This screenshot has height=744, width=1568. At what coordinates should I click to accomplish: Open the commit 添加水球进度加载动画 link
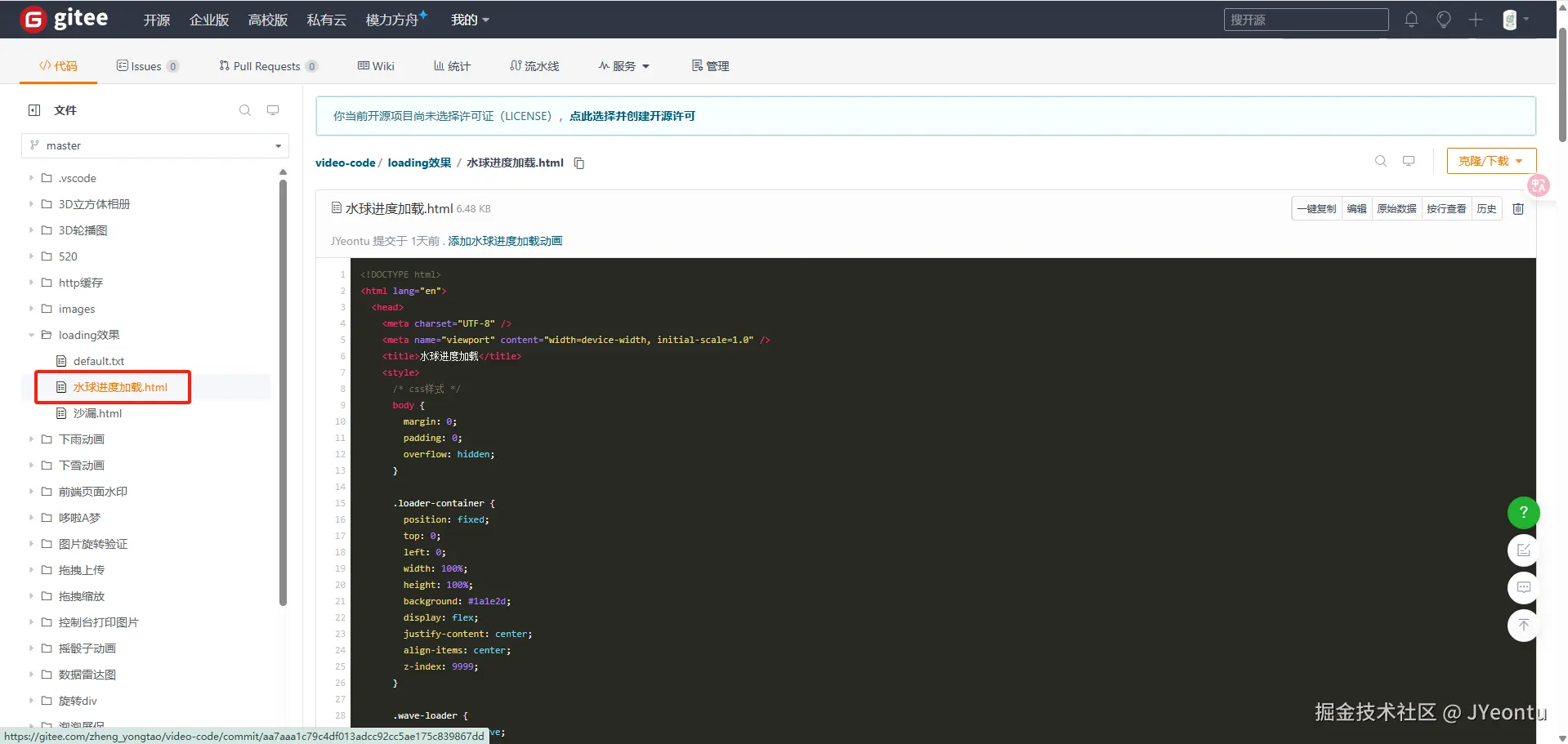pos(505,241)
